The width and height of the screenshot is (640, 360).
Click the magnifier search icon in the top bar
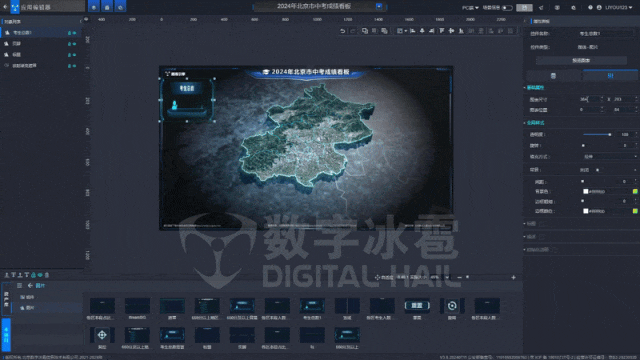(x=573, y=8)
